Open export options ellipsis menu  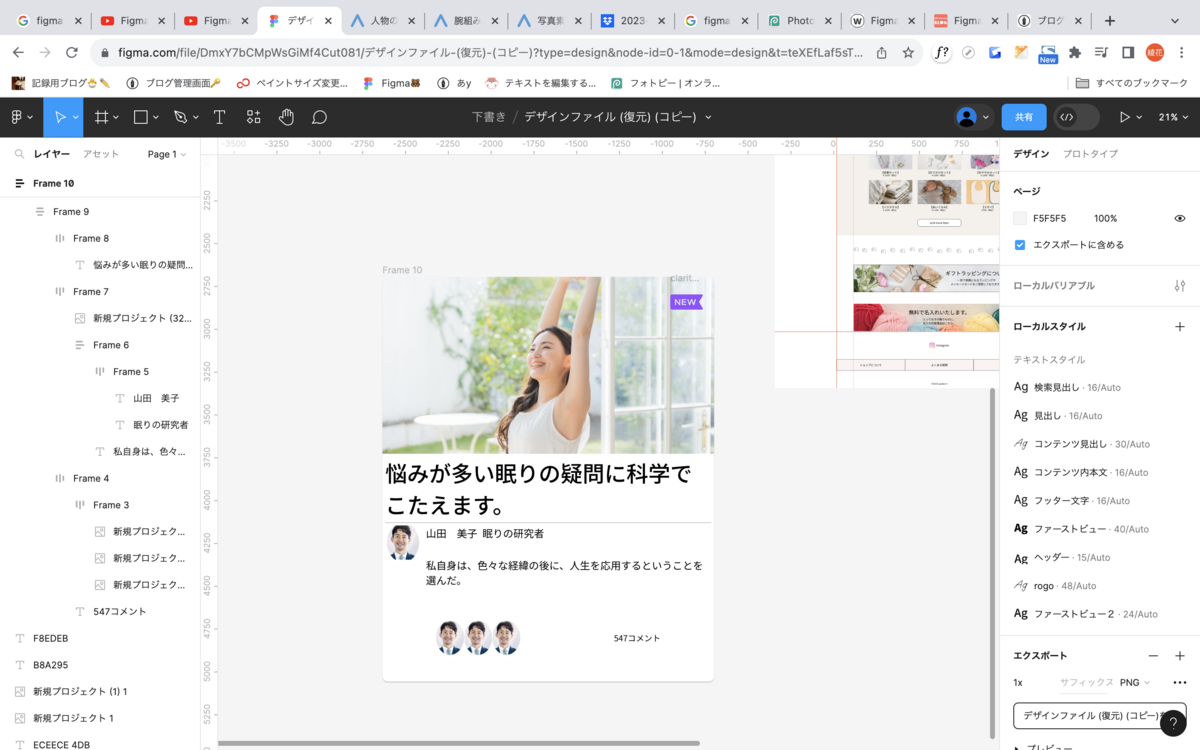click(x=1180, y=683)
